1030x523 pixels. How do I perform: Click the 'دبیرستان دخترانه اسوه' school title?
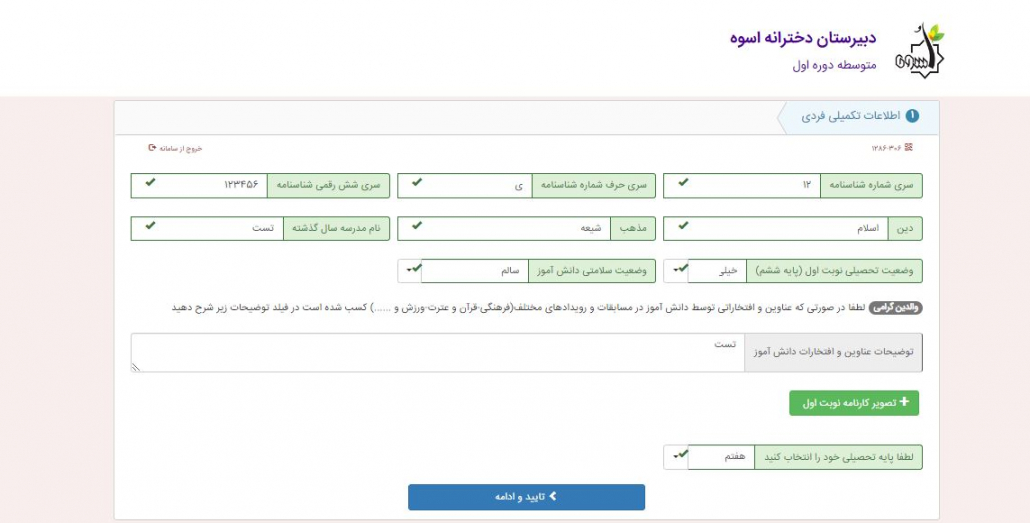[x=803, y=37]
